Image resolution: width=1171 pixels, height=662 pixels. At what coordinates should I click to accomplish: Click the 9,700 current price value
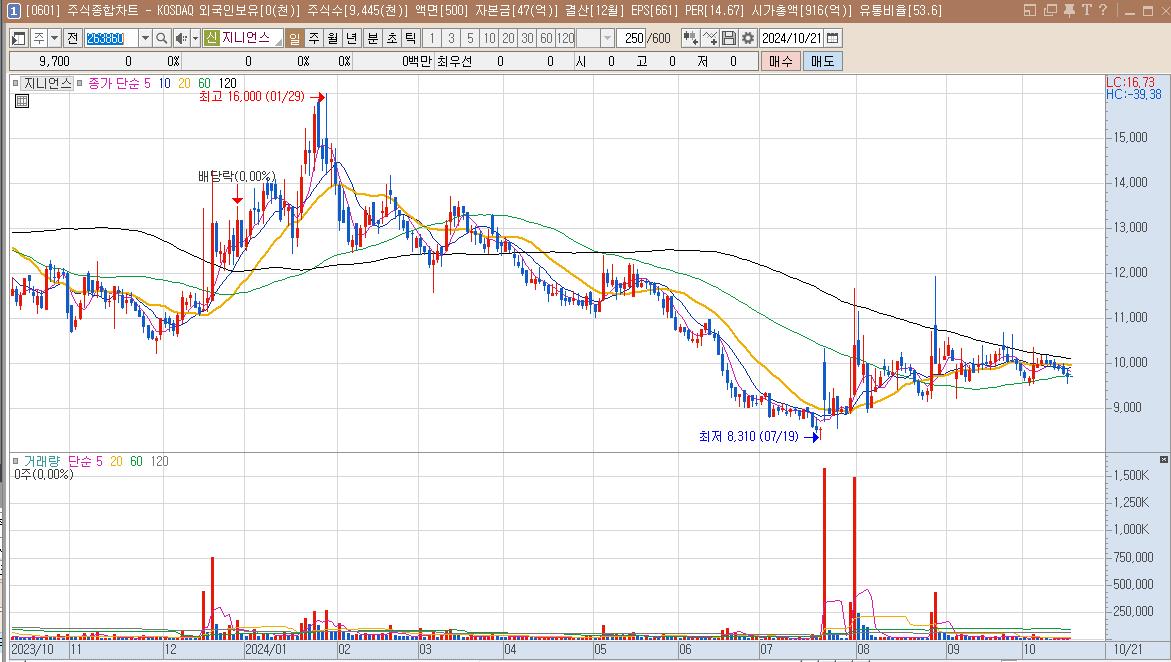point(54,61)
